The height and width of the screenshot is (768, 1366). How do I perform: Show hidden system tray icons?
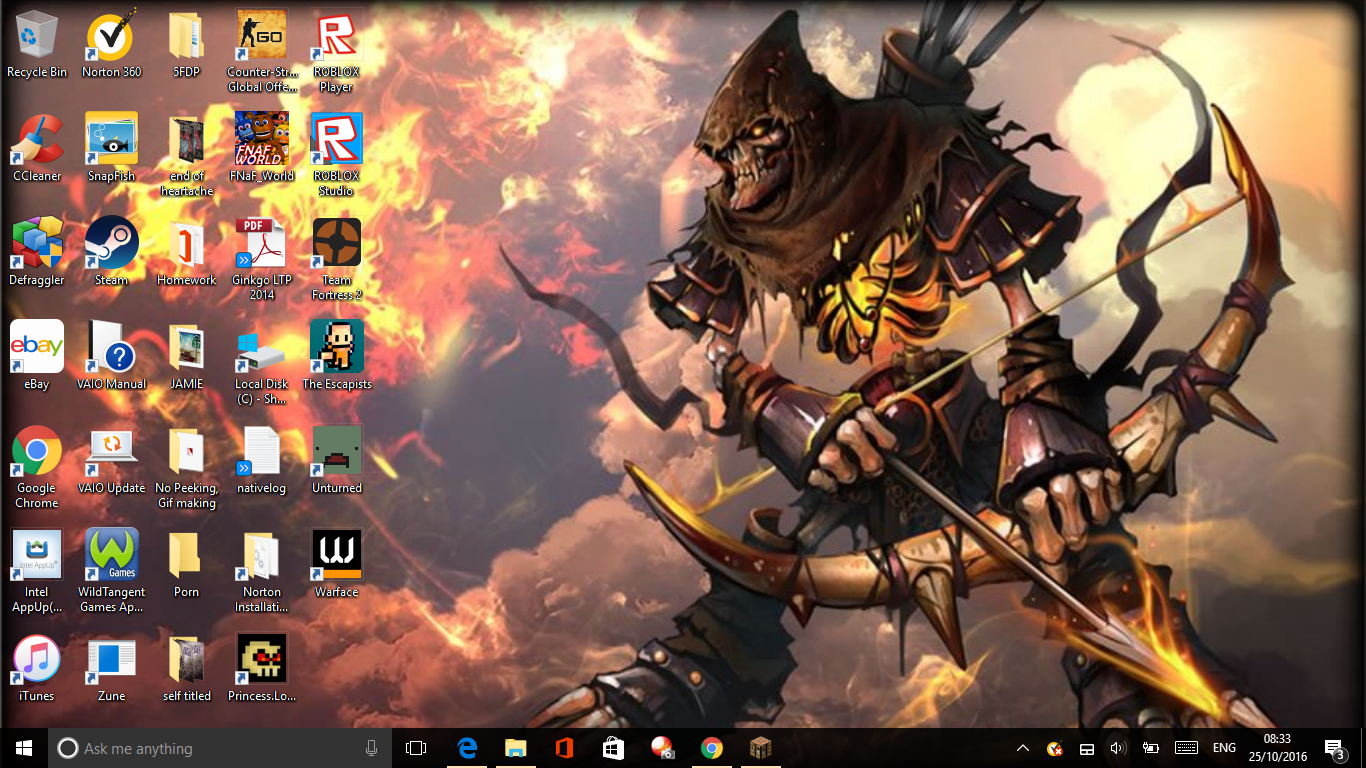point(1022,748)
